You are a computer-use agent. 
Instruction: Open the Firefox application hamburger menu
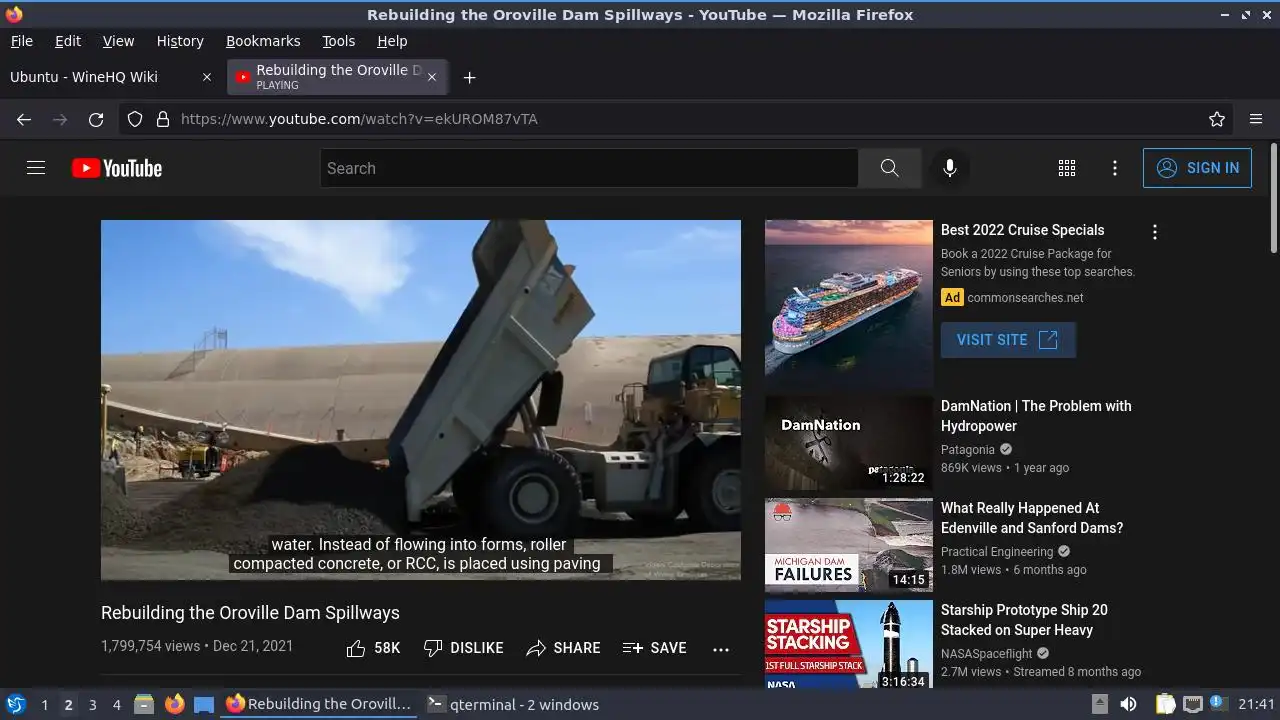1256,119
